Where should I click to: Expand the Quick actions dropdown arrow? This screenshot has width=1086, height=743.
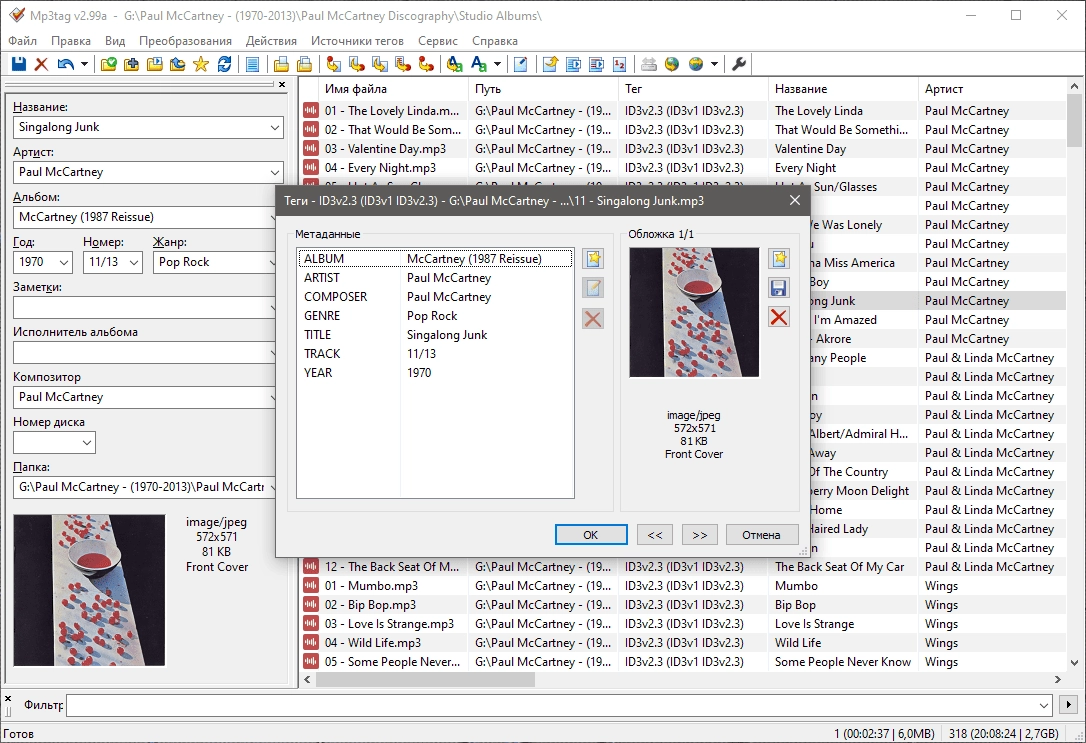pos(497,64)
